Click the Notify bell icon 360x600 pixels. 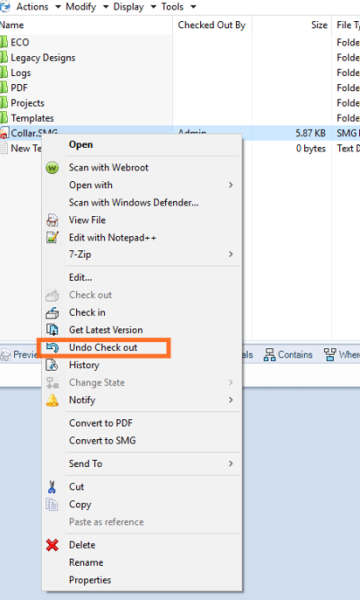pos(52,400)
